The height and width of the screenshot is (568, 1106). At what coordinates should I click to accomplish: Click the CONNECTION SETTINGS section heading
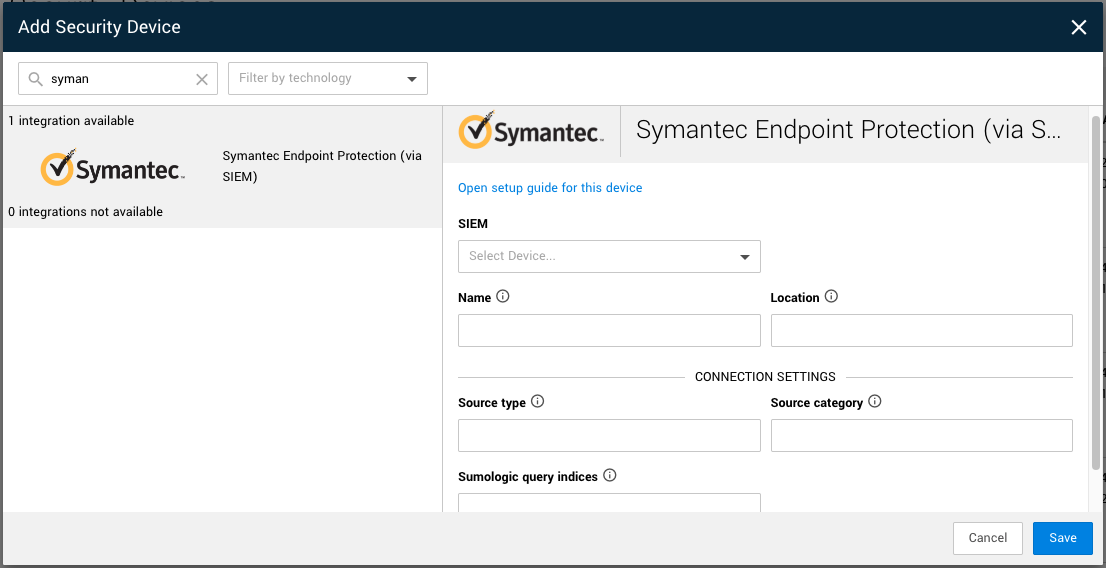pyautogui.click(x=765, y=377)
